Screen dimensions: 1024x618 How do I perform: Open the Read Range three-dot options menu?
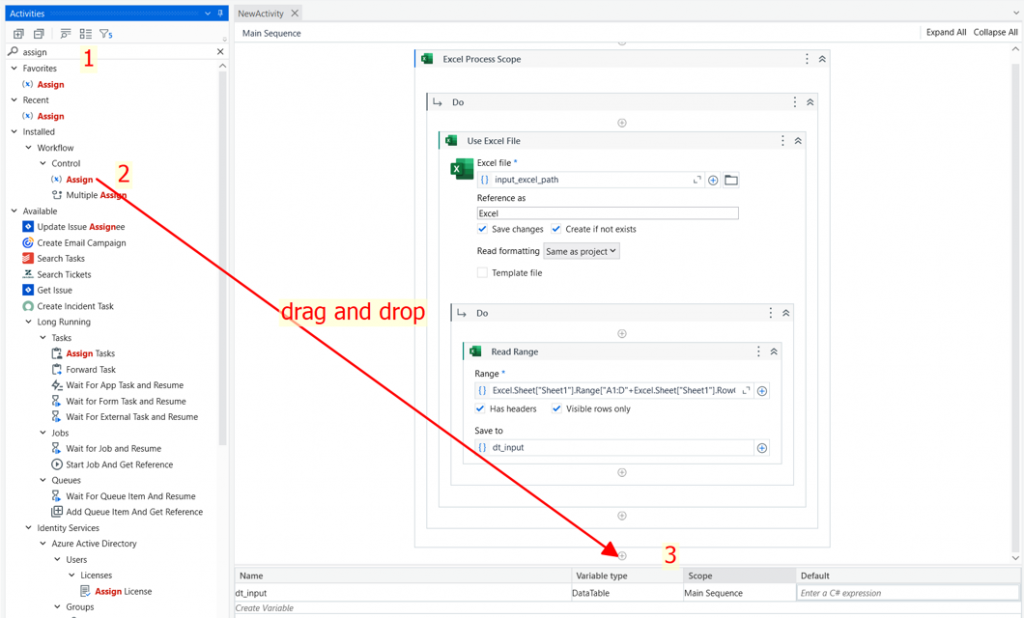[x=759, y=351]
